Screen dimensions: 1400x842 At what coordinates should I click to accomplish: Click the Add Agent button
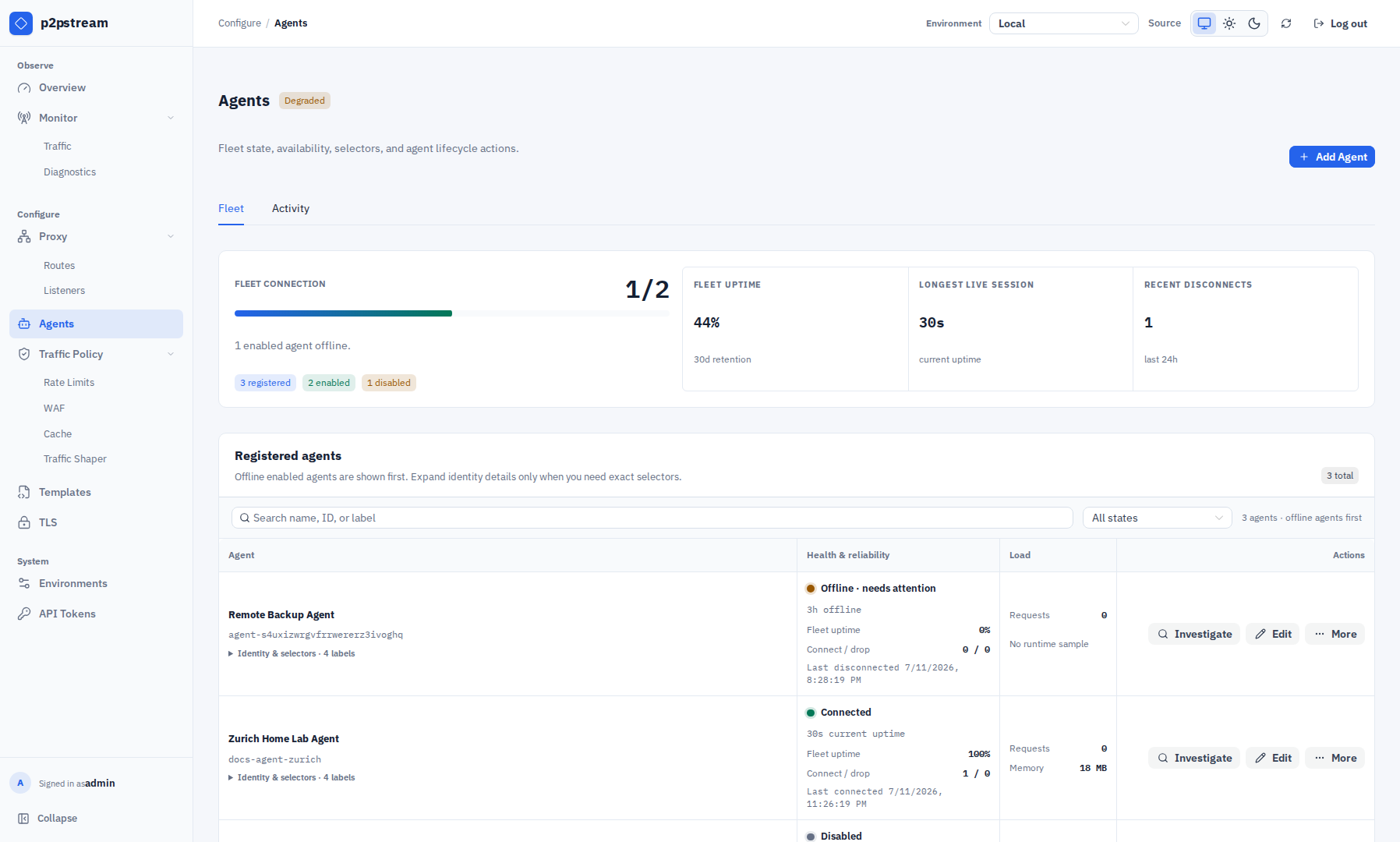click(x=1332, y=157)
